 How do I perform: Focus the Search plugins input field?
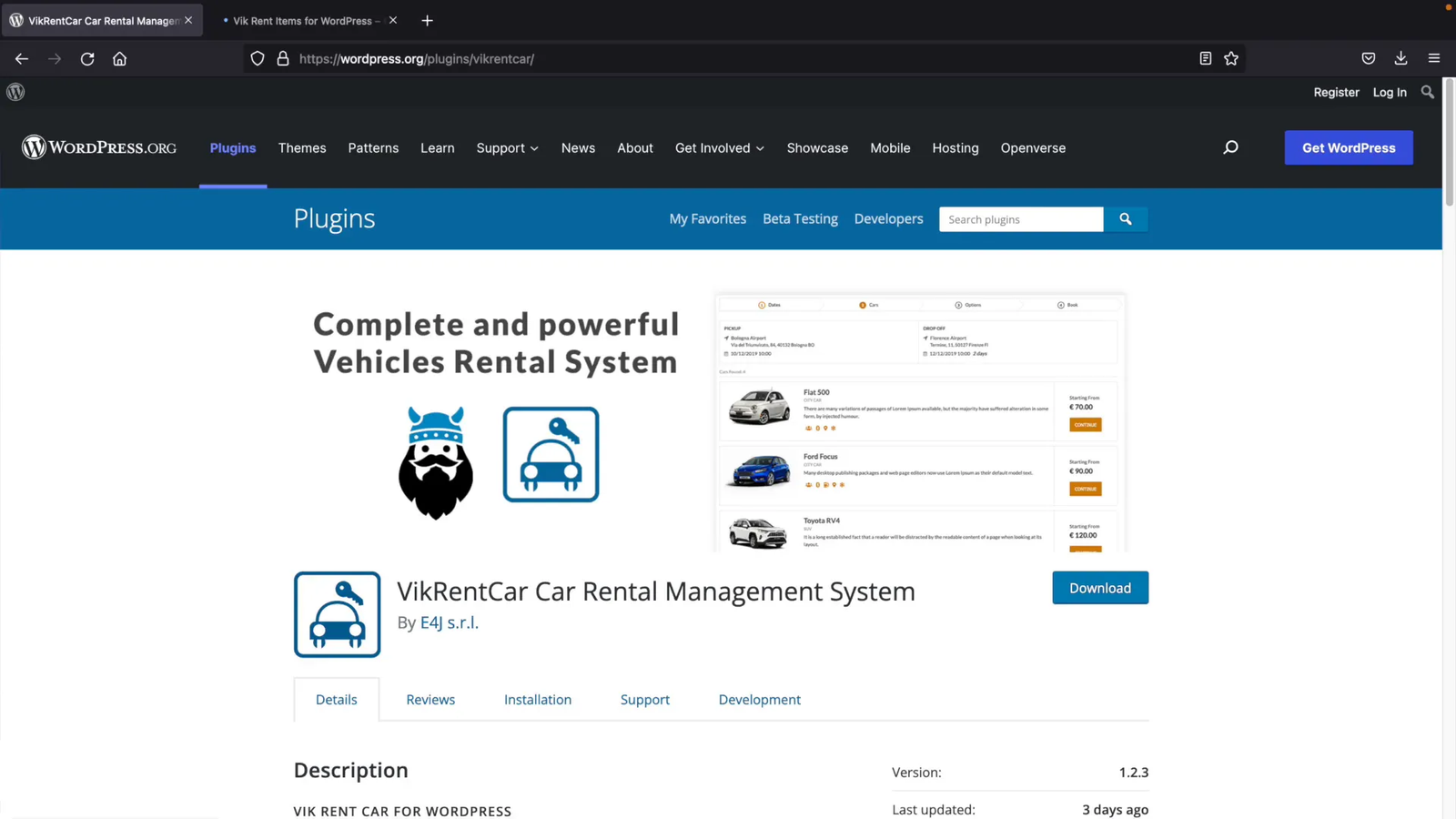1021,219
